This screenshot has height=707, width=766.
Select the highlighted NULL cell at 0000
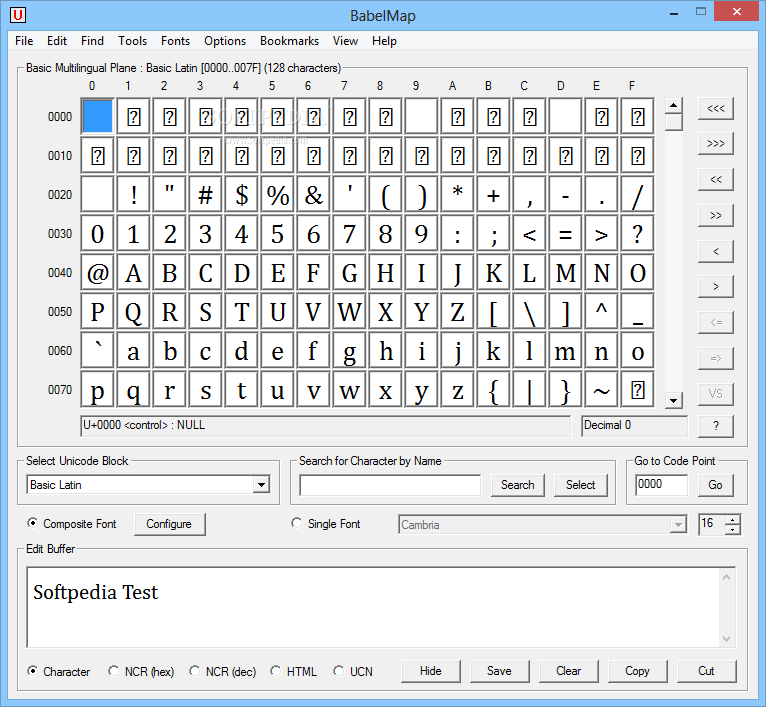tap(98, 116)
